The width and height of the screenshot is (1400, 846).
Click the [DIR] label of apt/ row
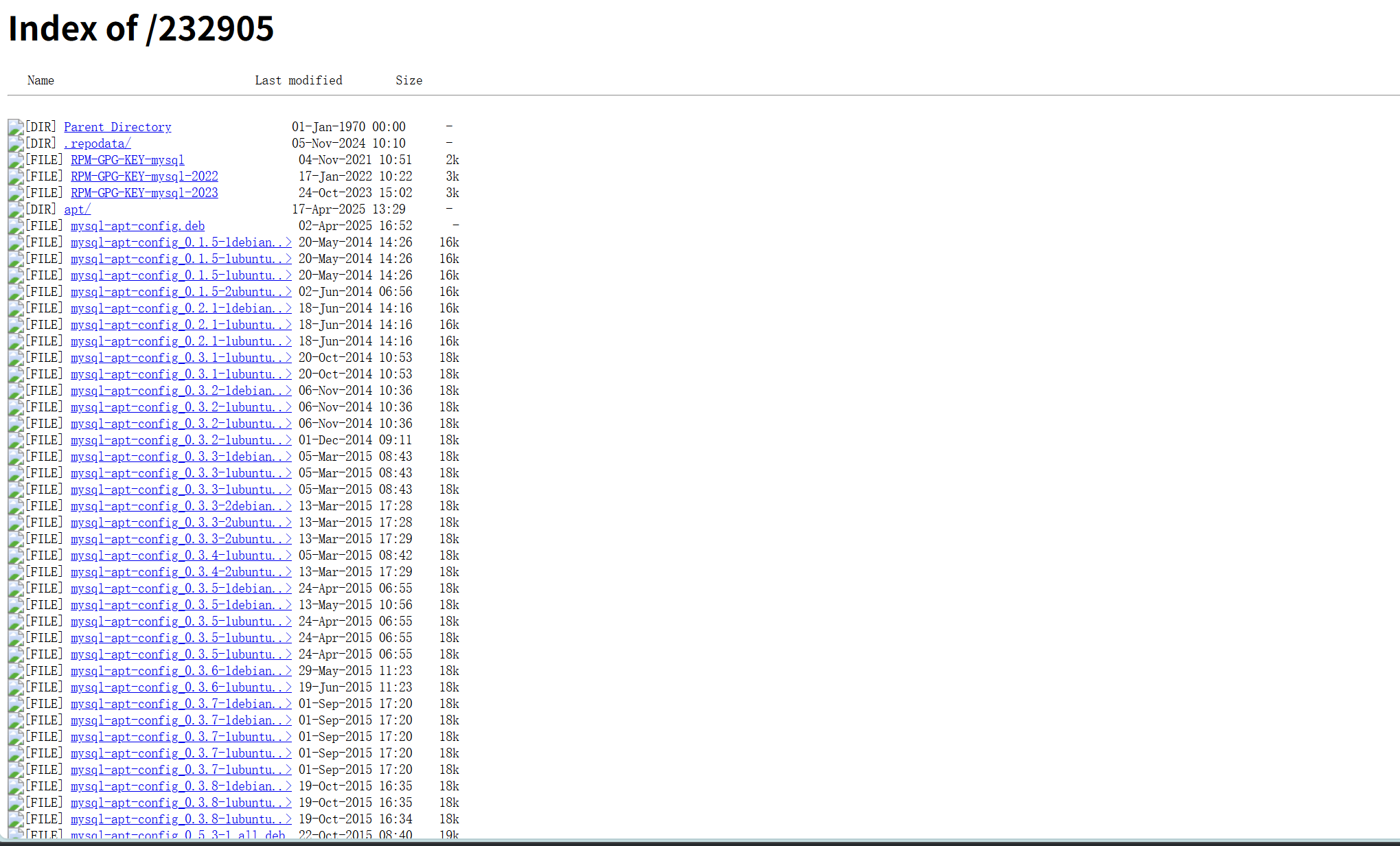pos(41,209)
